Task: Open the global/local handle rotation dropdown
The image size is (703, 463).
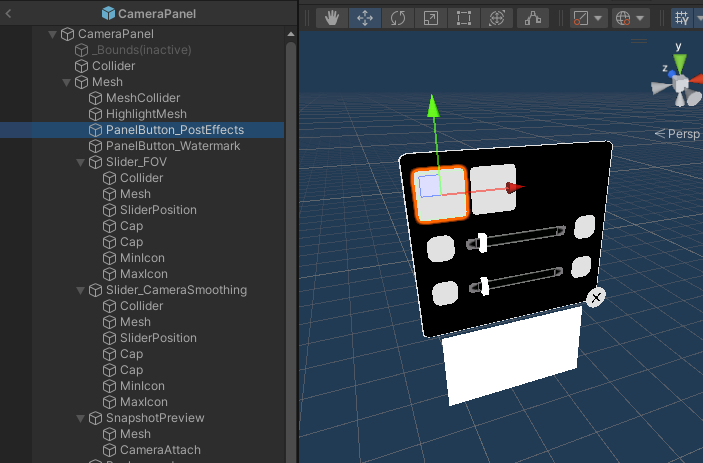Action: [x=632, y=18]
